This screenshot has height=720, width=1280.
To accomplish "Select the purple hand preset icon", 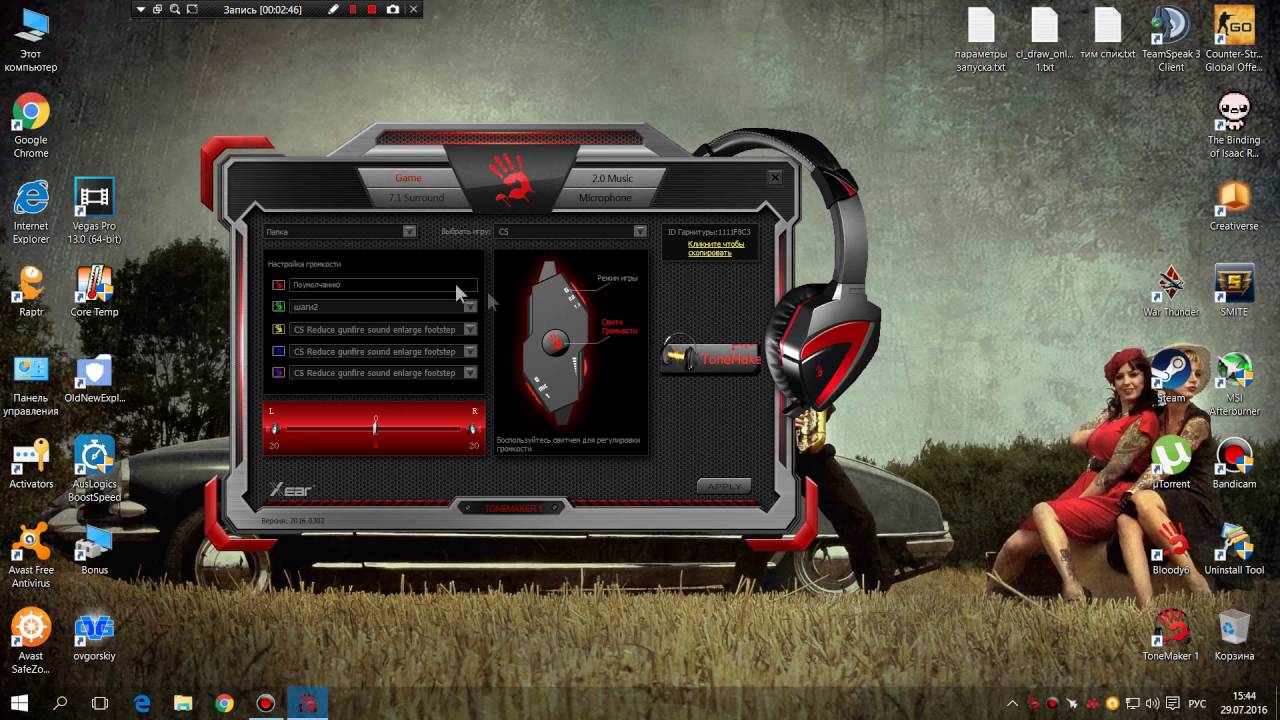I will tap(279, 373).
